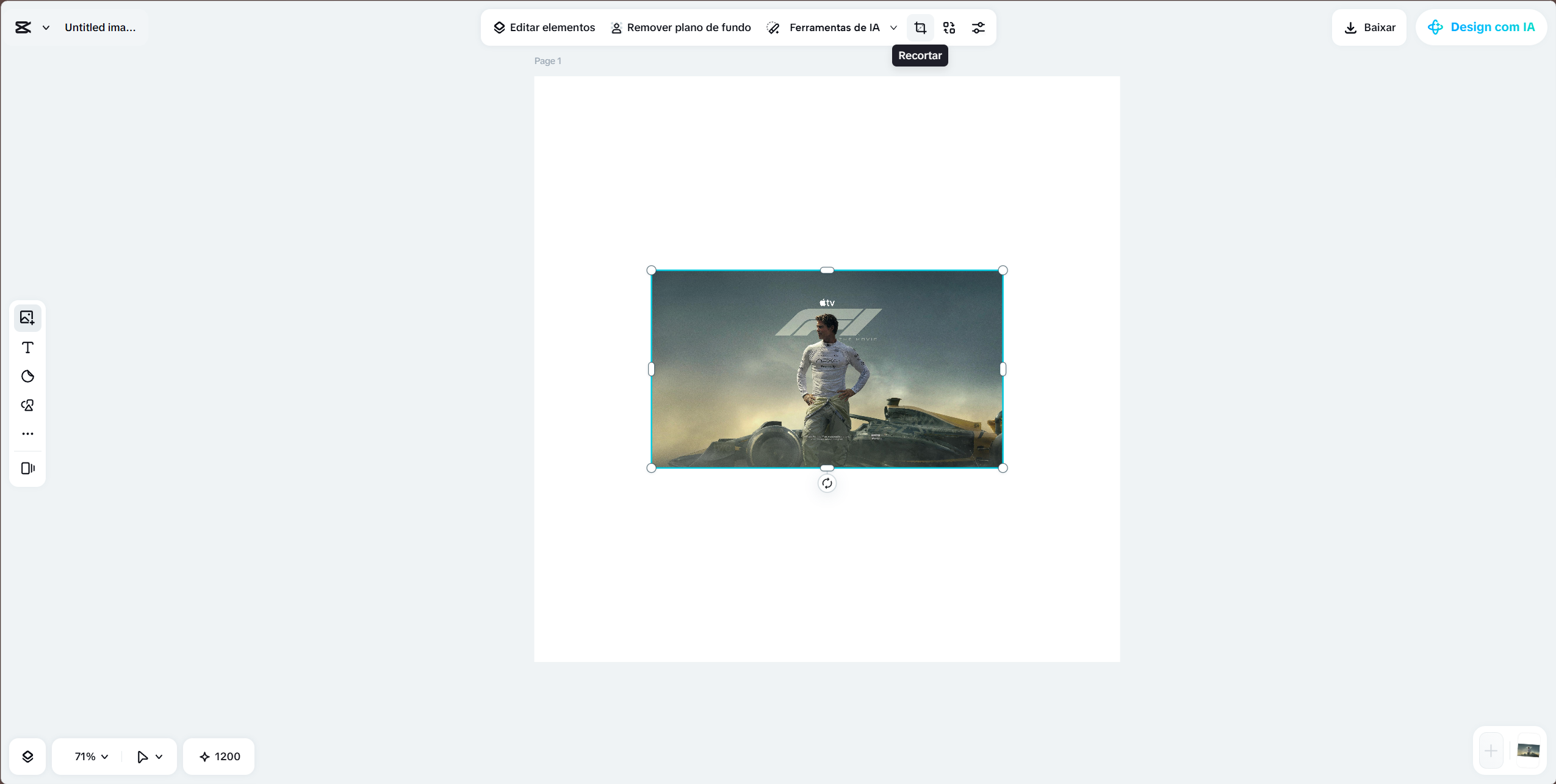Click the bottom-right corner resize handle
The image size is (1556, 784).
1003,468
